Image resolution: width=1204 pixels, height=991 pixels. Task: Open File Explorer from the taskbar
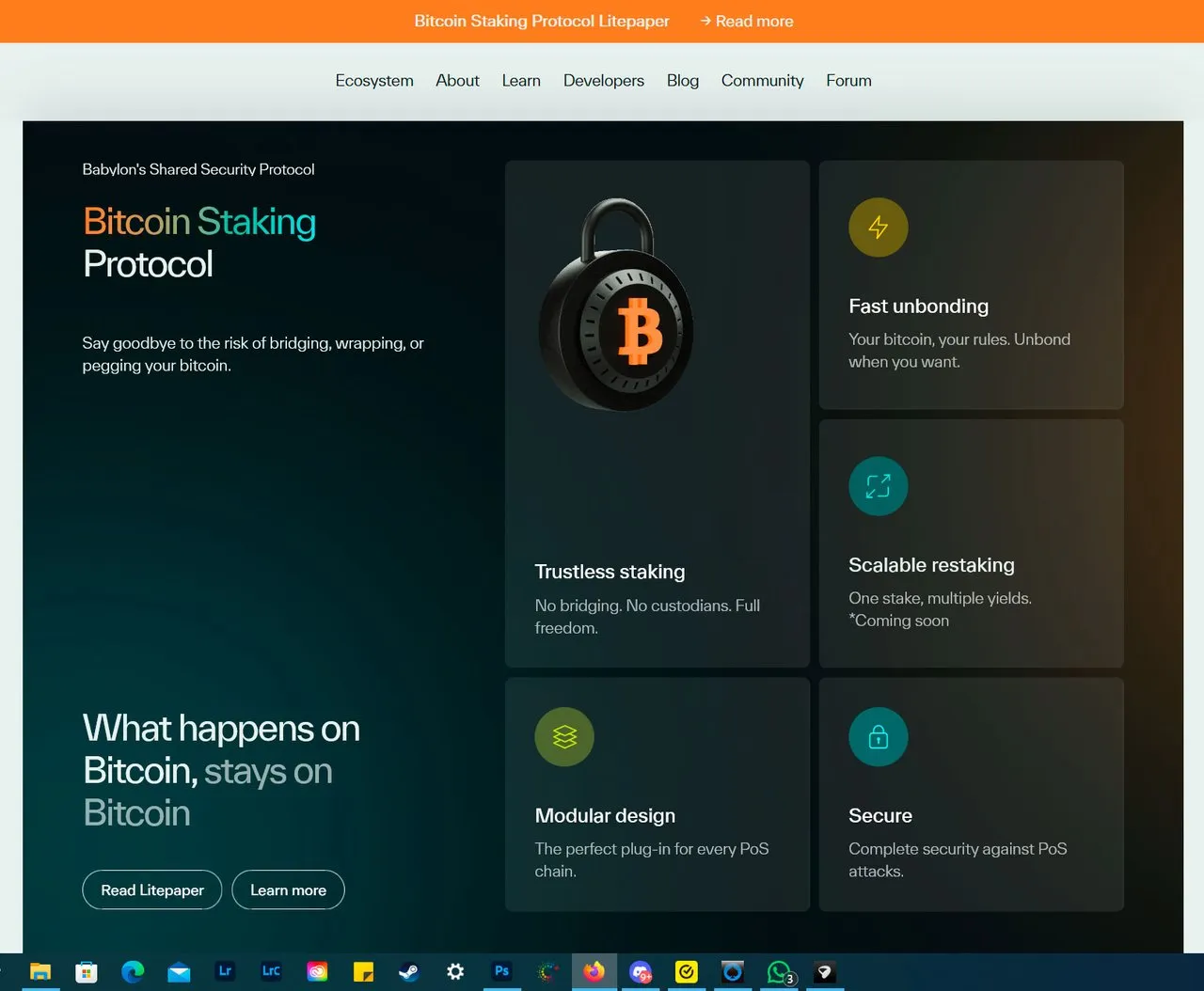click(40, 972)
